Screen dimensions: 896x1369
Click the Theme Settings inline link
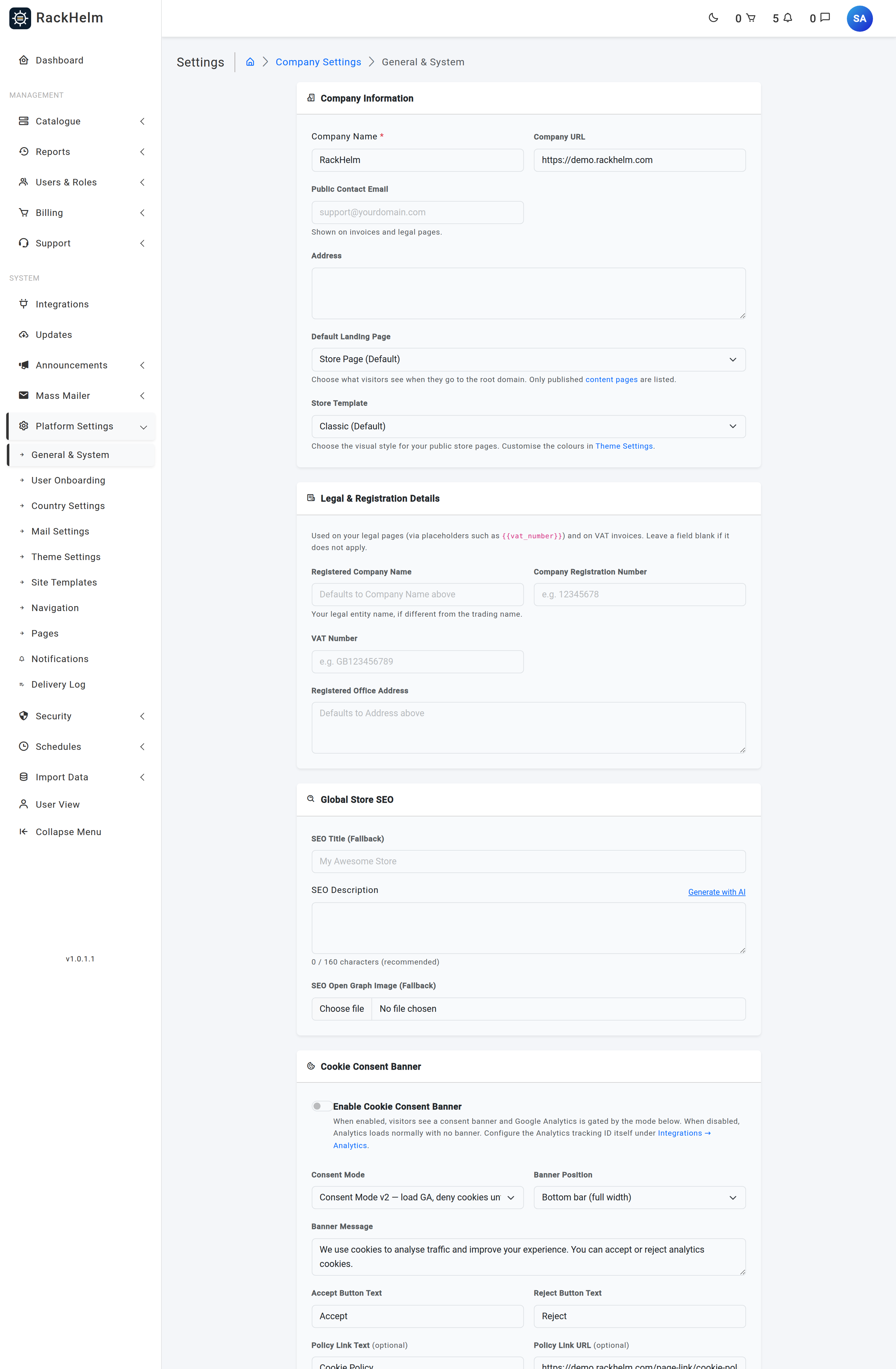(x=624, y=446)
